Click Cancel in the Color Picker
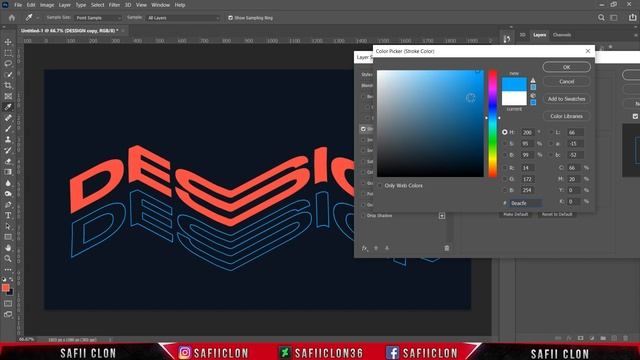The width and height of the screenshot is (640, 360). [x=567, y=82]
